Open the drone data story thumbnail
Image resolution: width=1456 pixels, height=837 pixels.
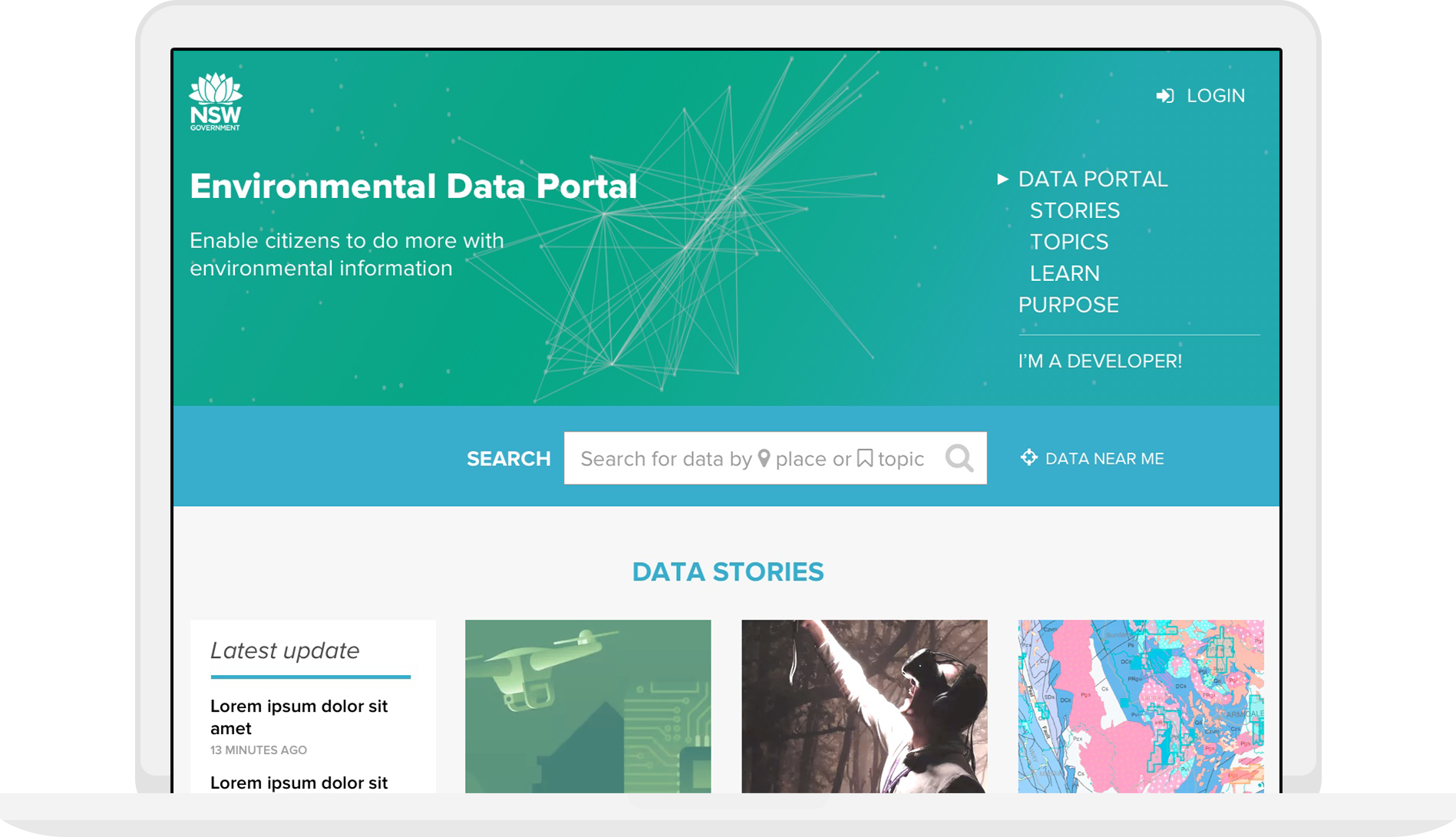tap(588, 706)
